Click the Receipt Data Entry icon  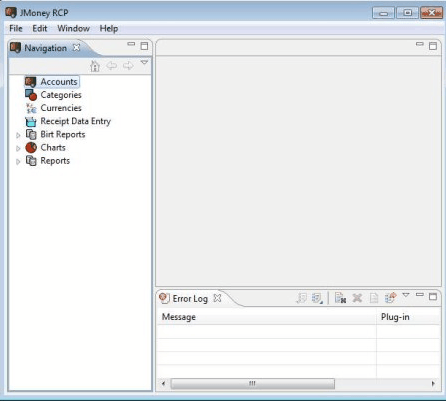pyautogui.click(x=31, y=122)
